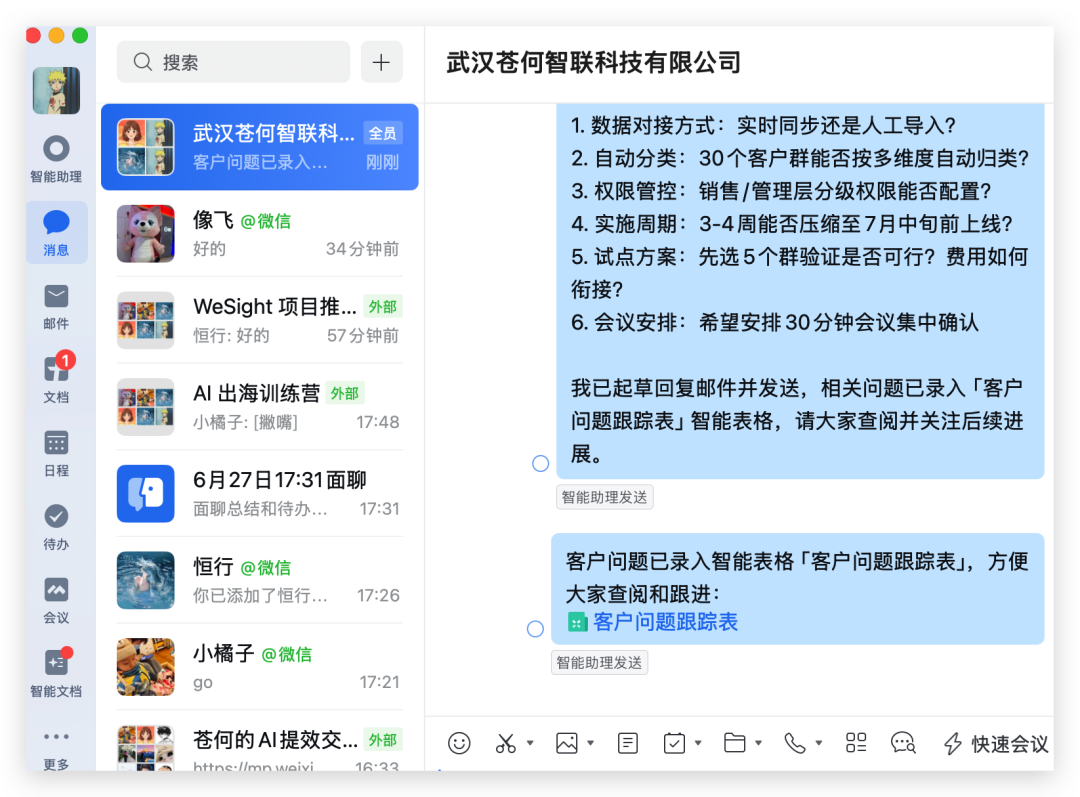The width and height of the screenshot is (1080, 797).
Task: Click the image send icon
Action: [x=567, y=743]
